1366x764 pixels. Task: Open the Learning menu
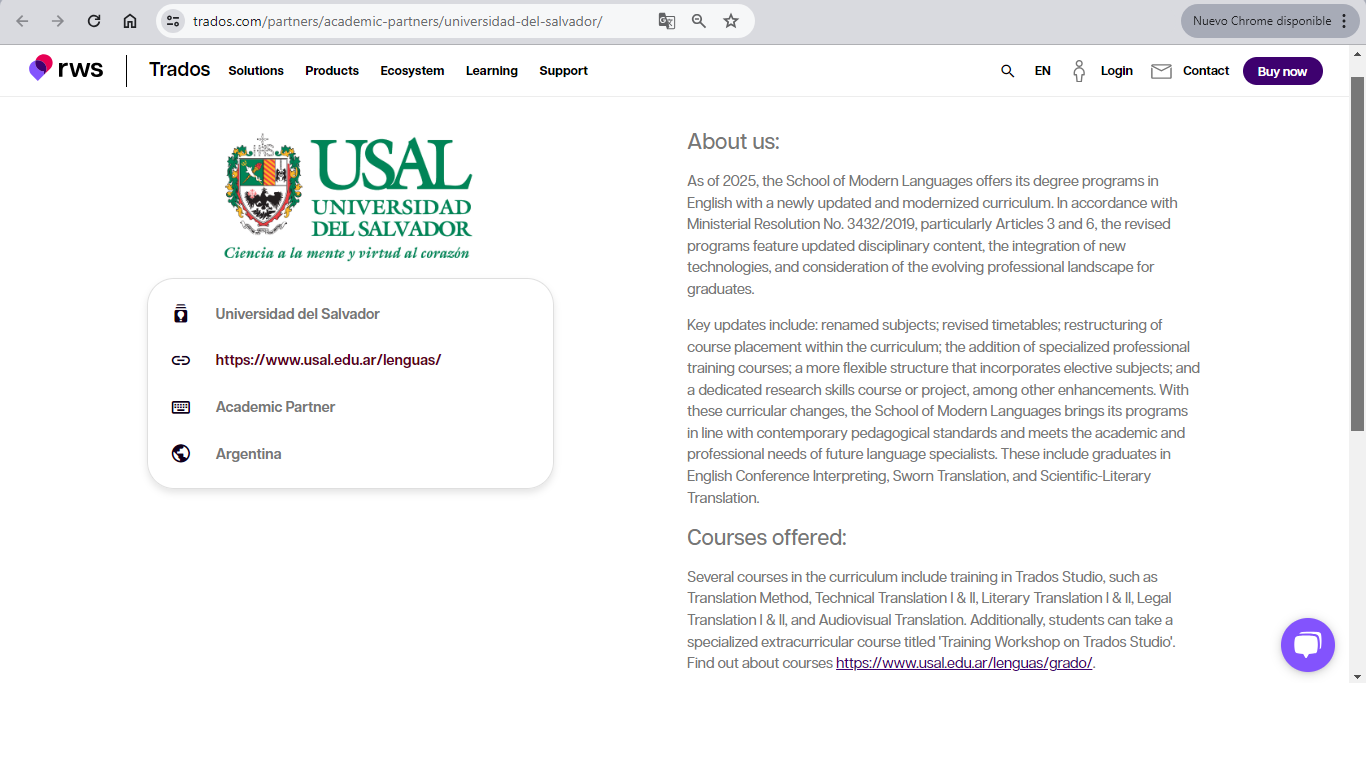(x=492, y=71)
